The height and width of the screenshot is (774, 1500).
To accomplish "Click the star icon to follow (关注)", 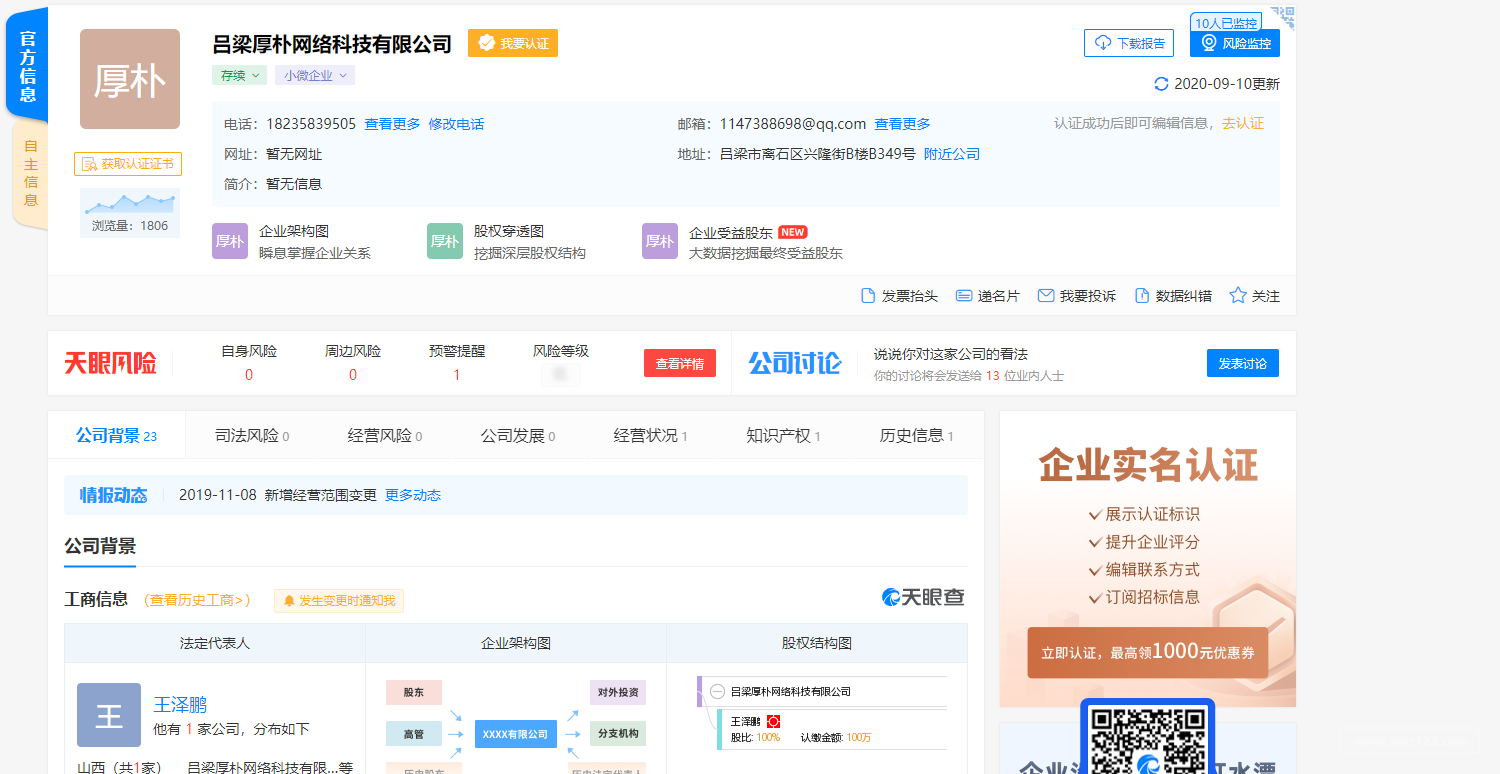I will 1238,296.
